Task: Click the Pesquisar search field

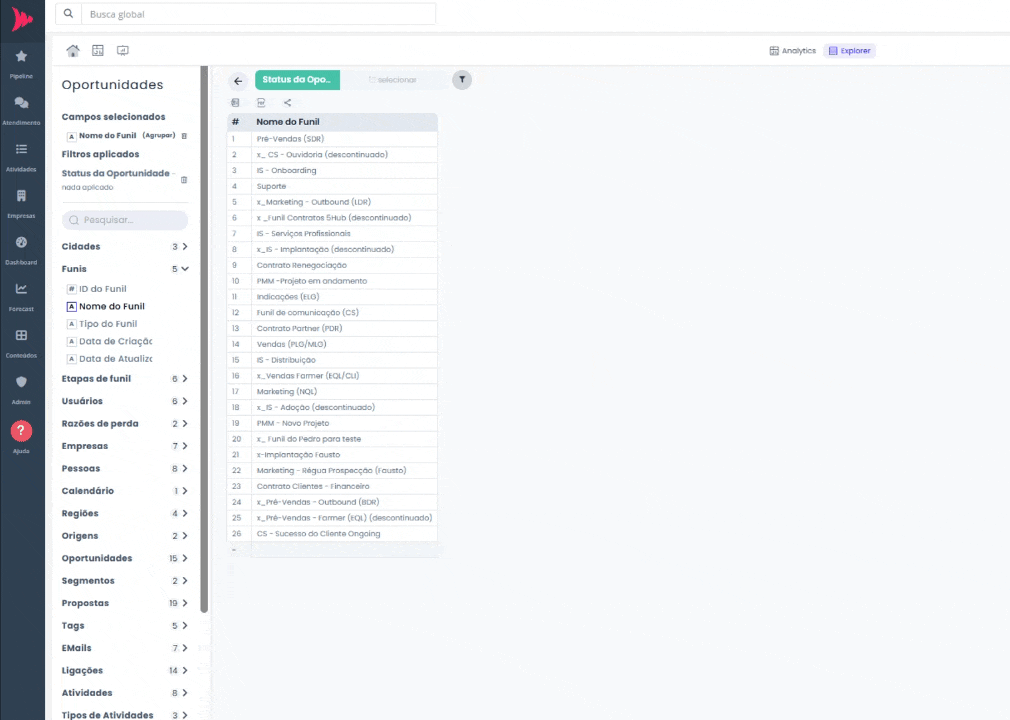Action: tap(125, 220)
